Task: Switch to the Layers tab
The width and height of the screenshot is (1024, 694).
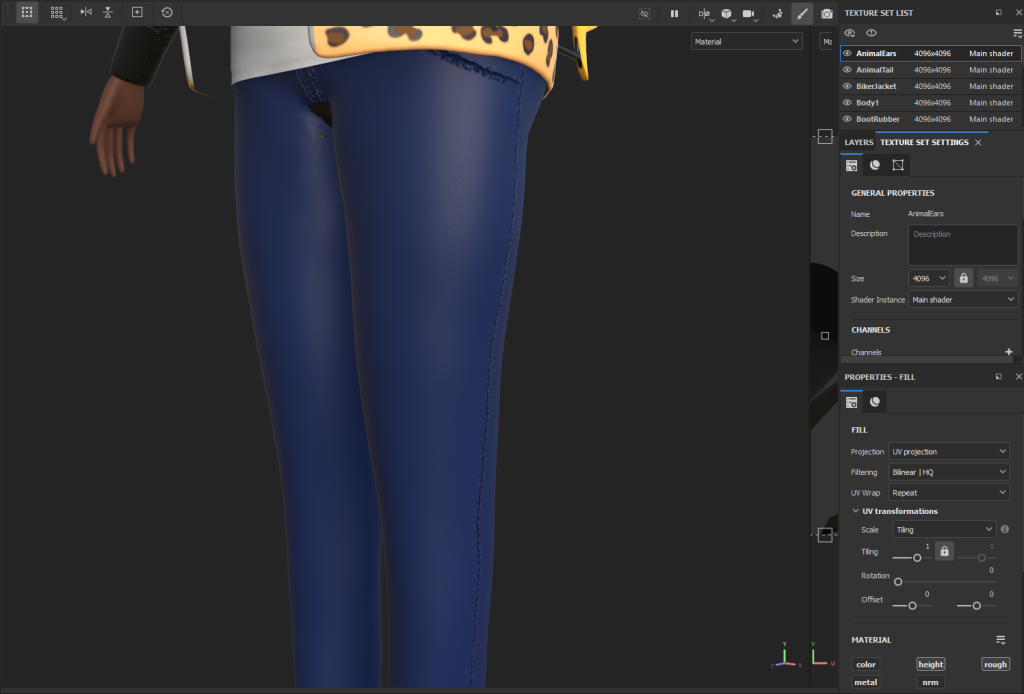Action: point(858,143)
